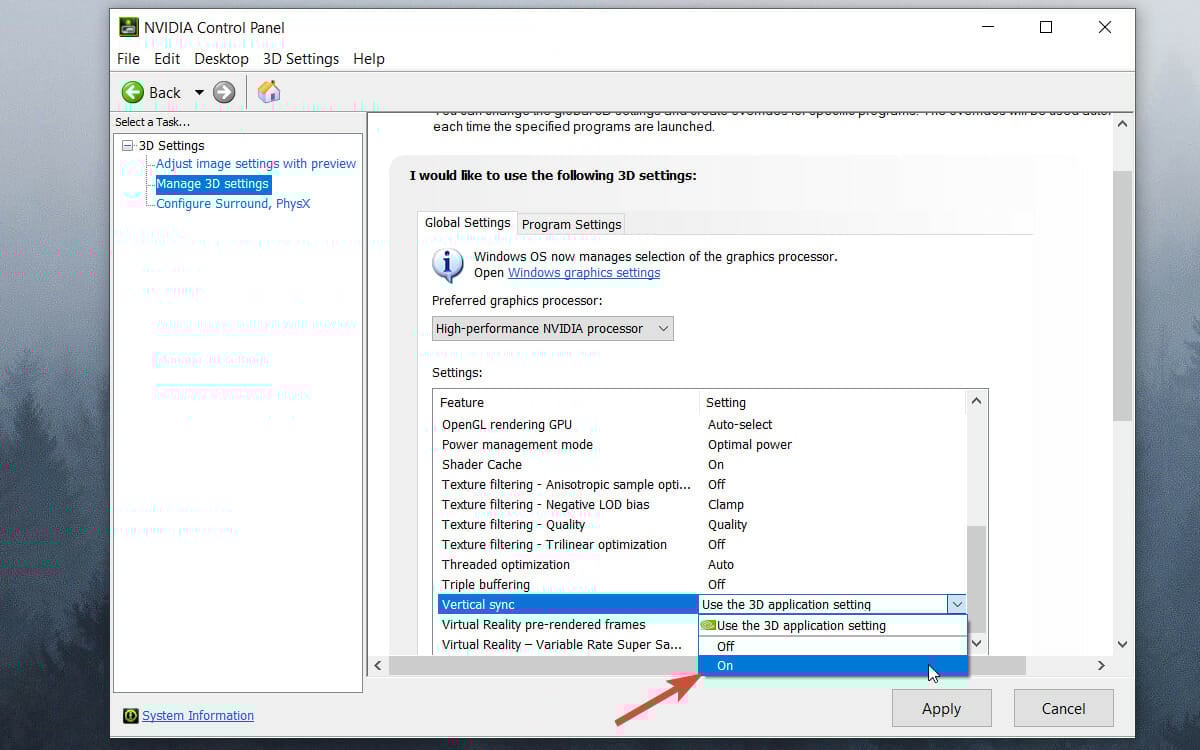Click the 'Clamp' setting value
1200x750 pixels.
tap(726, 505)
